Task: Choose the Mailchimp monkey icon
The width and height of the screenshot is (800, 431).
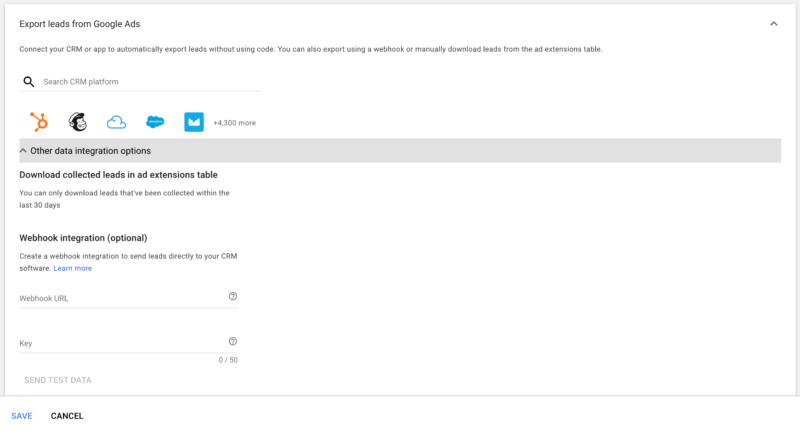Action: [x=77, y=122]
